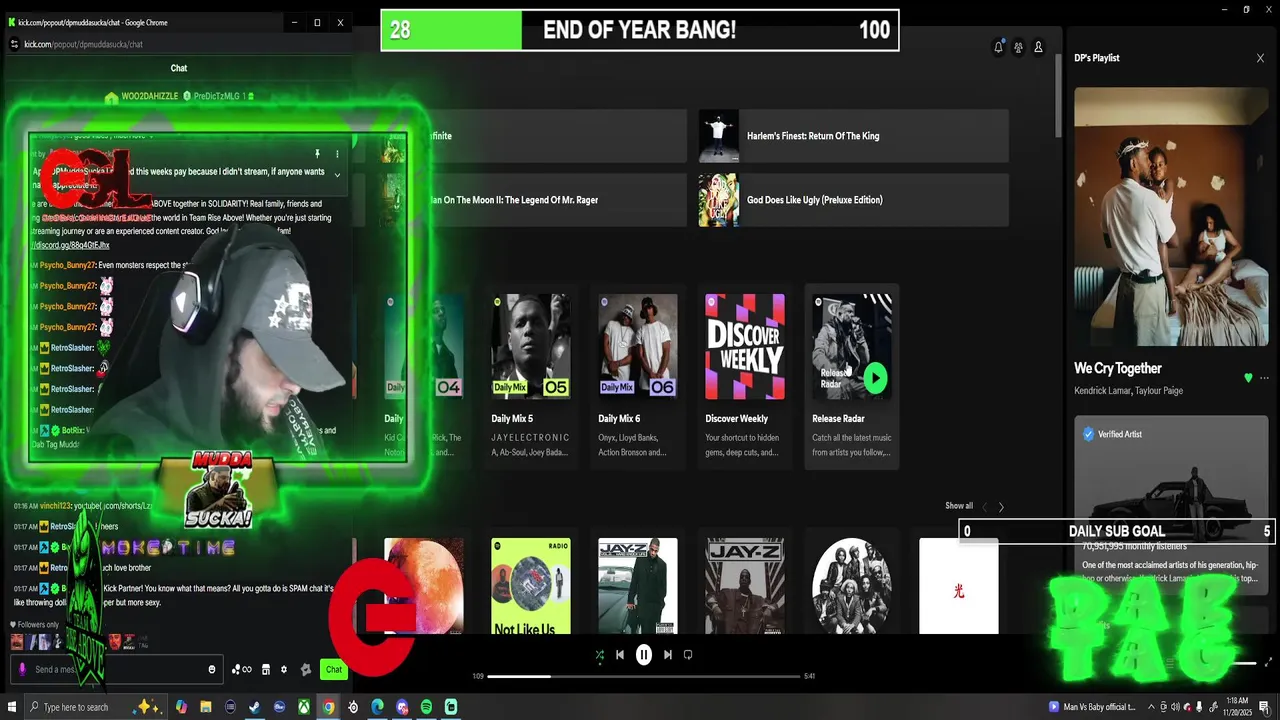This screenshot has width=1280, height=720.
Task: Open Harlem's Finest: Return Of The King
Action: (853, 136)
